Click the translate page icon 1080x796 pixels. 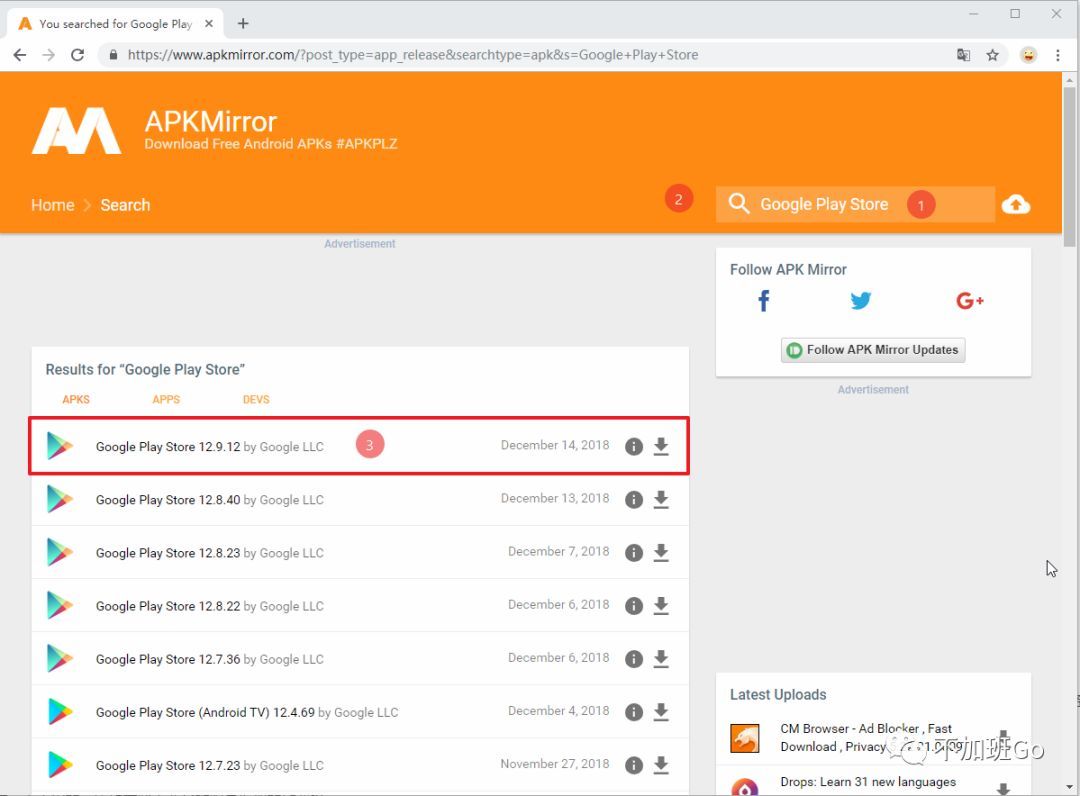click(x=964, y=55)
